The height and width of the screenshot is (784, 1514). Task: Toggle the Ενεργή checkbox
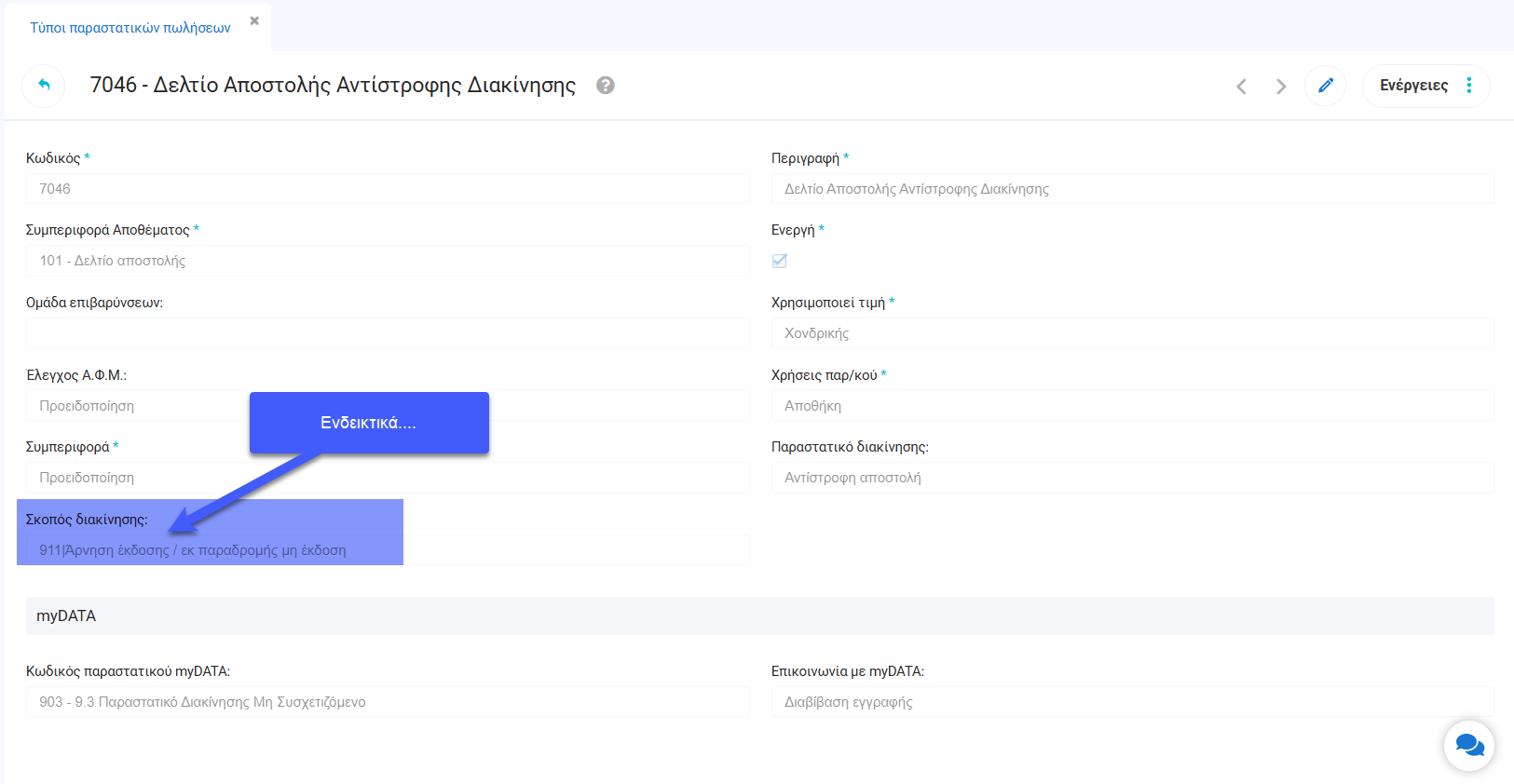(x=780, y=261)
